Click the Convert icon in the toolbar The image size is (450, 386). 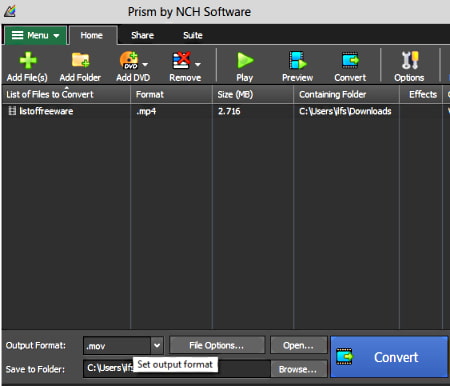pos(350,60)
